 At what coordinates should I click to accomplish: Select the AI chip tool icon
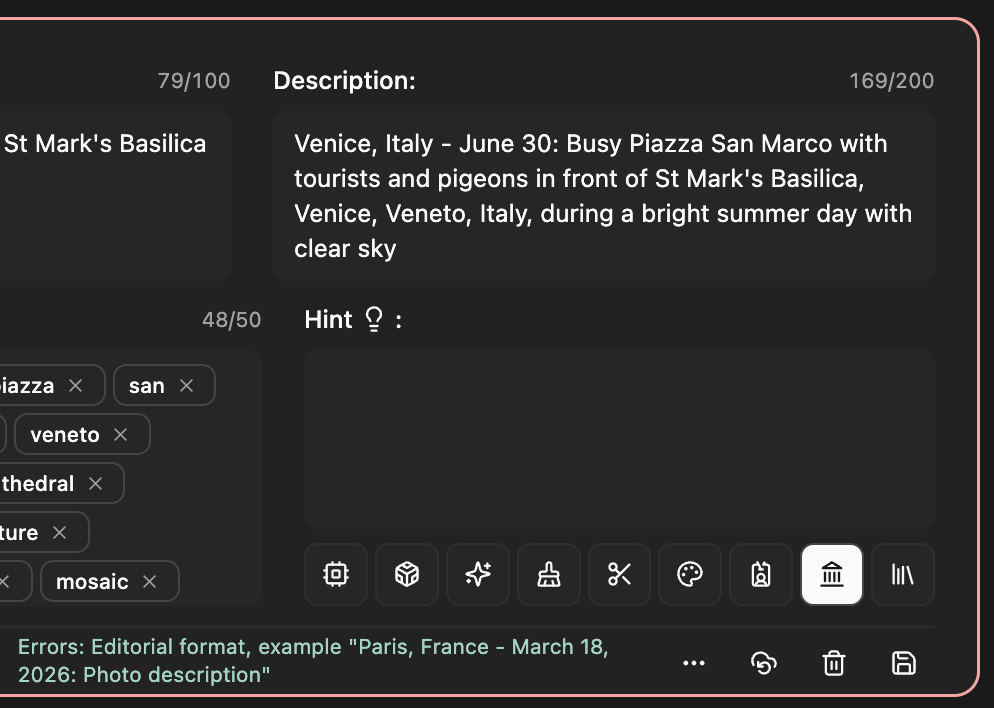click(335, 575)
